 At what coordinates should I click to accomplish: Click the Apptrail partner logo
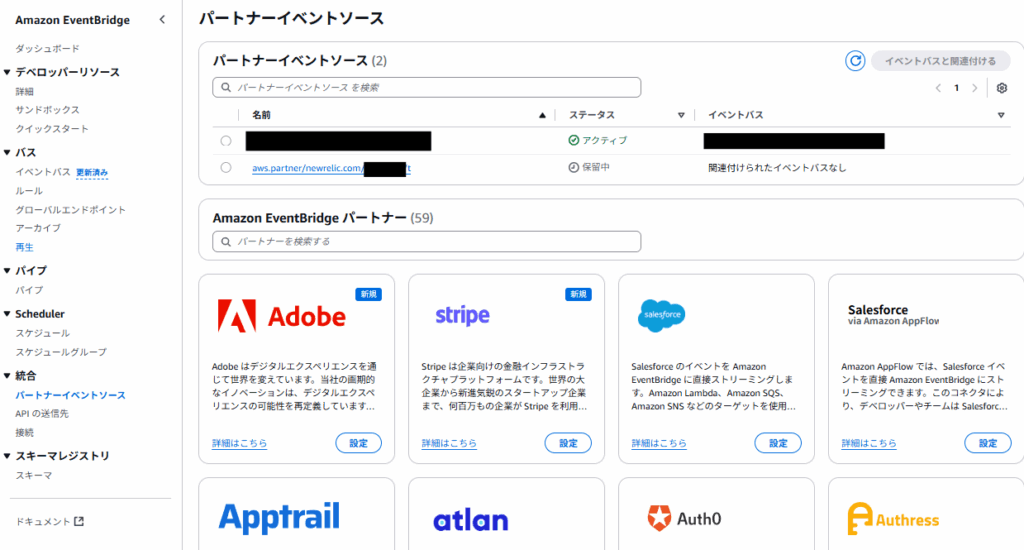(279, 517)
